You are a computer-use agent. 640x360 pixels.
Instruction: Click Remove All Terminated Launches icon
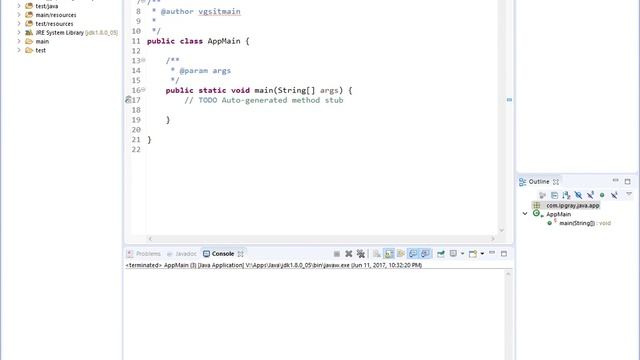point(360,254)
